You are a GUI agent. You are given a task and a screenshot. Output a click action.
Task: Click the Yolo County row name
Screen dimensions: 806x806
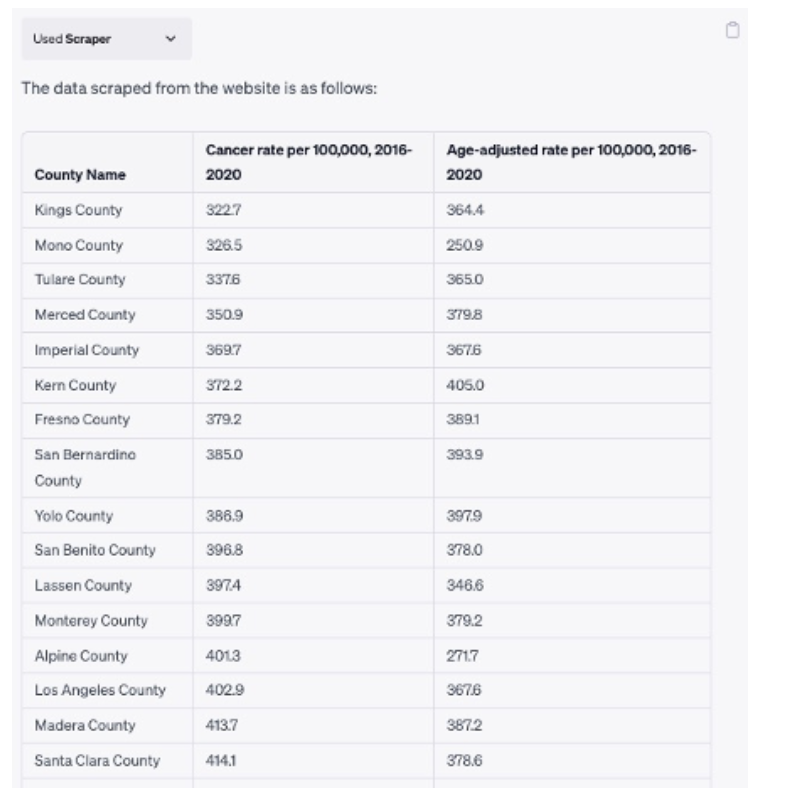73,516
